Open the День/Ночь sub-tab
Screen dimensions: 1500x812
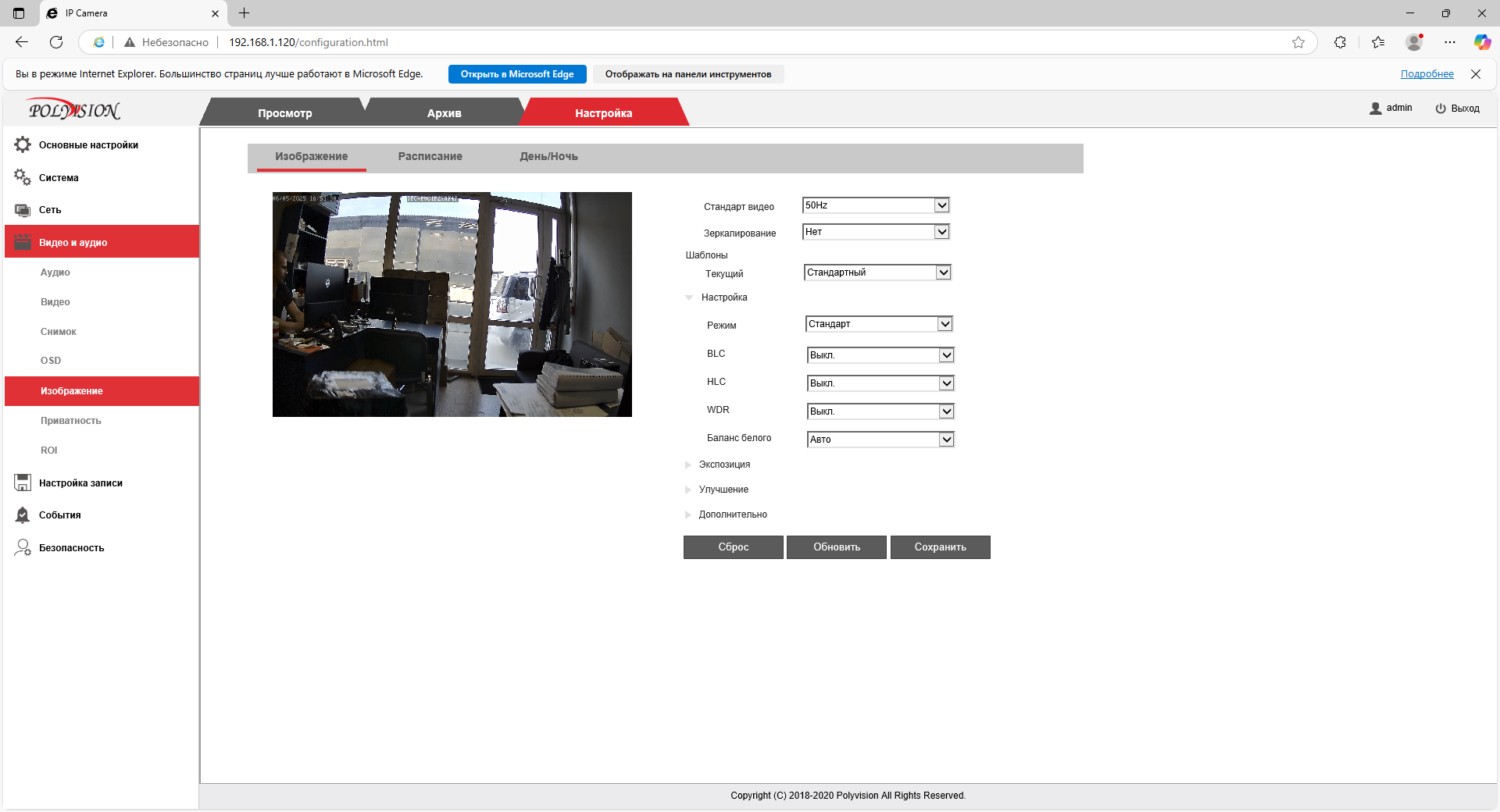click(x=548, y=156)
